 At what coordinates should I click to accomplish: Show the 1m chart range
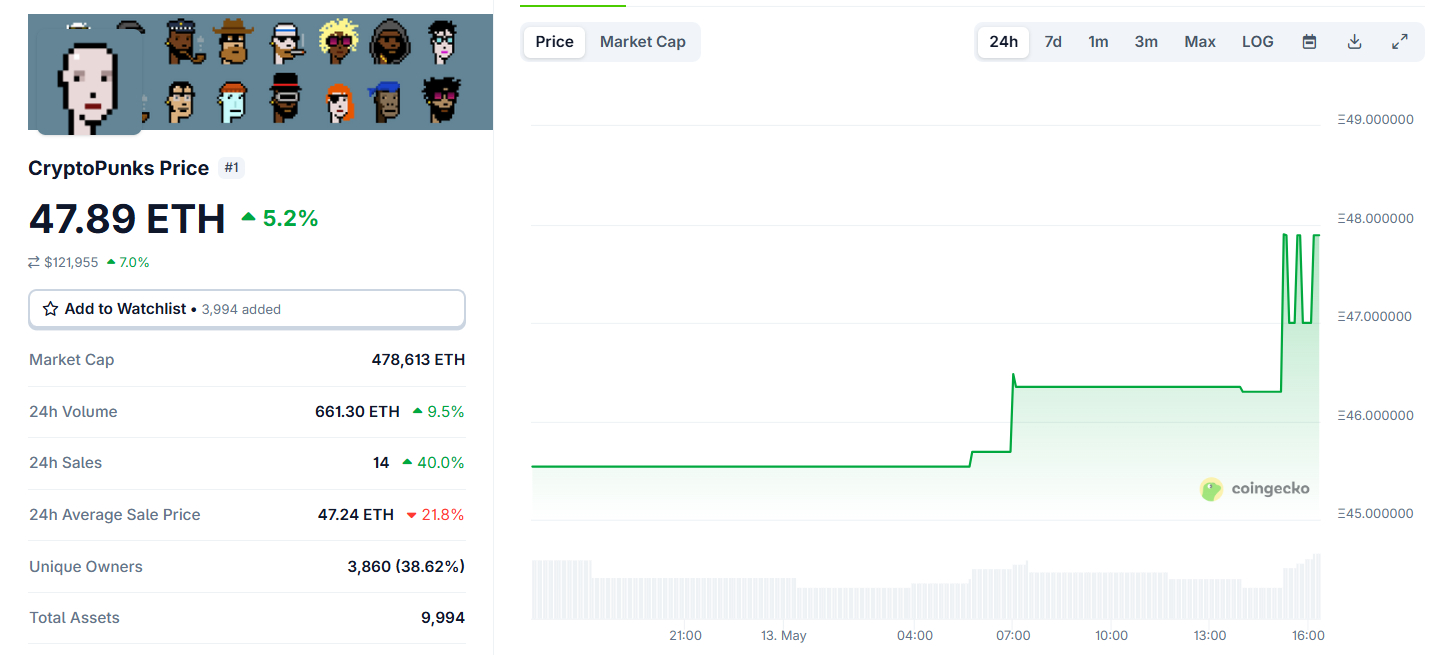tap(1098, 42)
